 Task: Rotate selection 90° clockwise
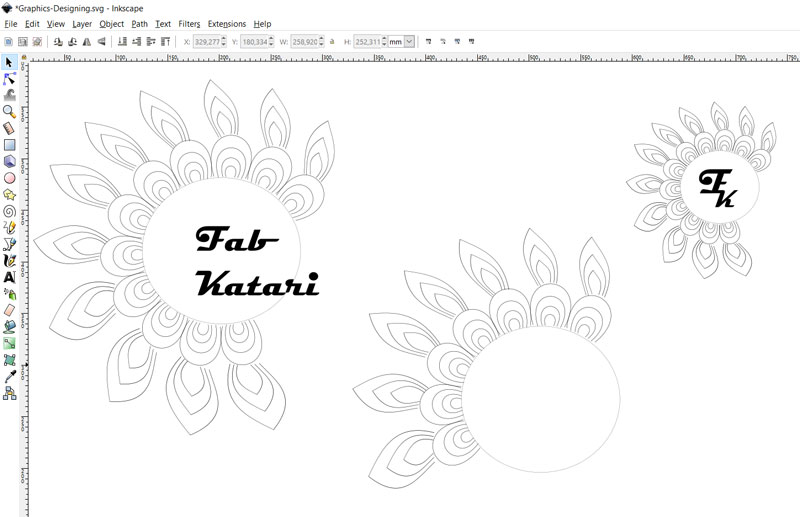pyautogui.click(x=72, y=41)
